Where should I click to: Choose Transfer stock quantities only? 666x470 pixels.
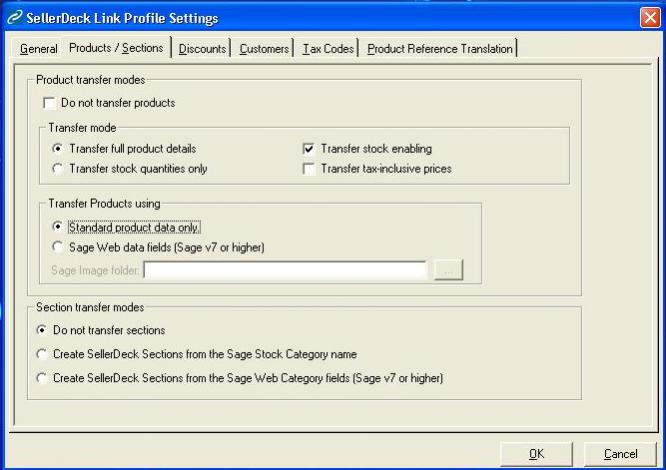point(57,169)
